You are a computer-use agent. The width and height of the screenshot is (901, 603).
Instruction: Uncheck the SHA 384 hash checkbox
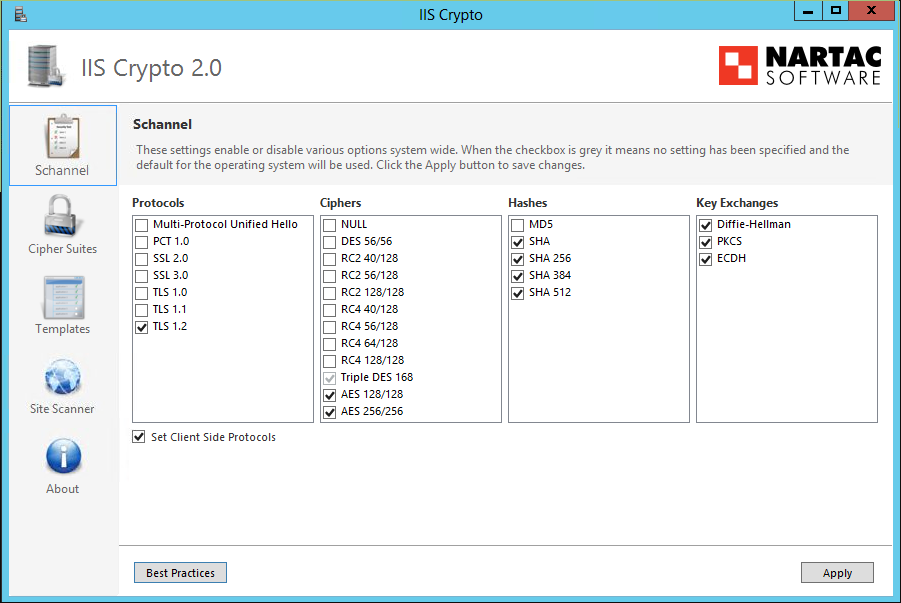518,276
